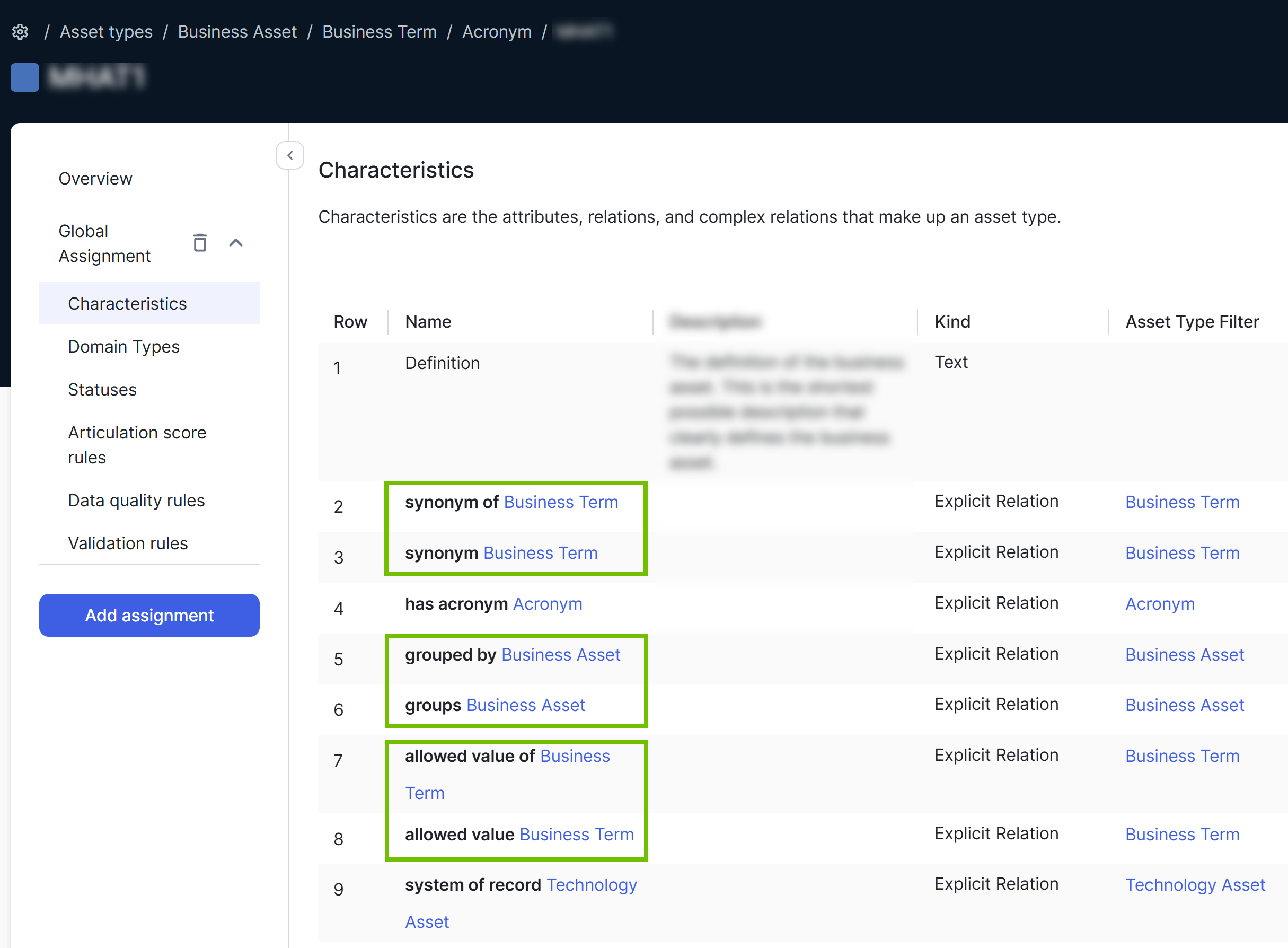The height and width of the screenshot is (948, 1288).
Task: View Data quality rules
Action: click(x=136, y=501)
